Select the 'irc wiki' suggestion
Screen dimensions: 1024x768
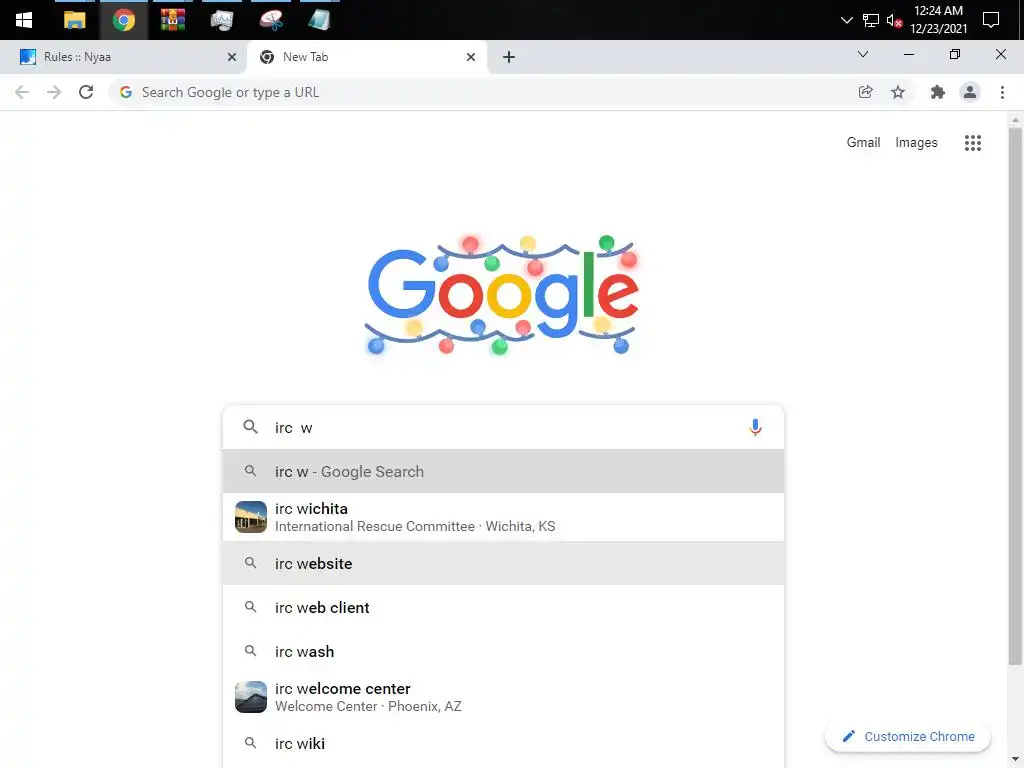tap(504, 744)
